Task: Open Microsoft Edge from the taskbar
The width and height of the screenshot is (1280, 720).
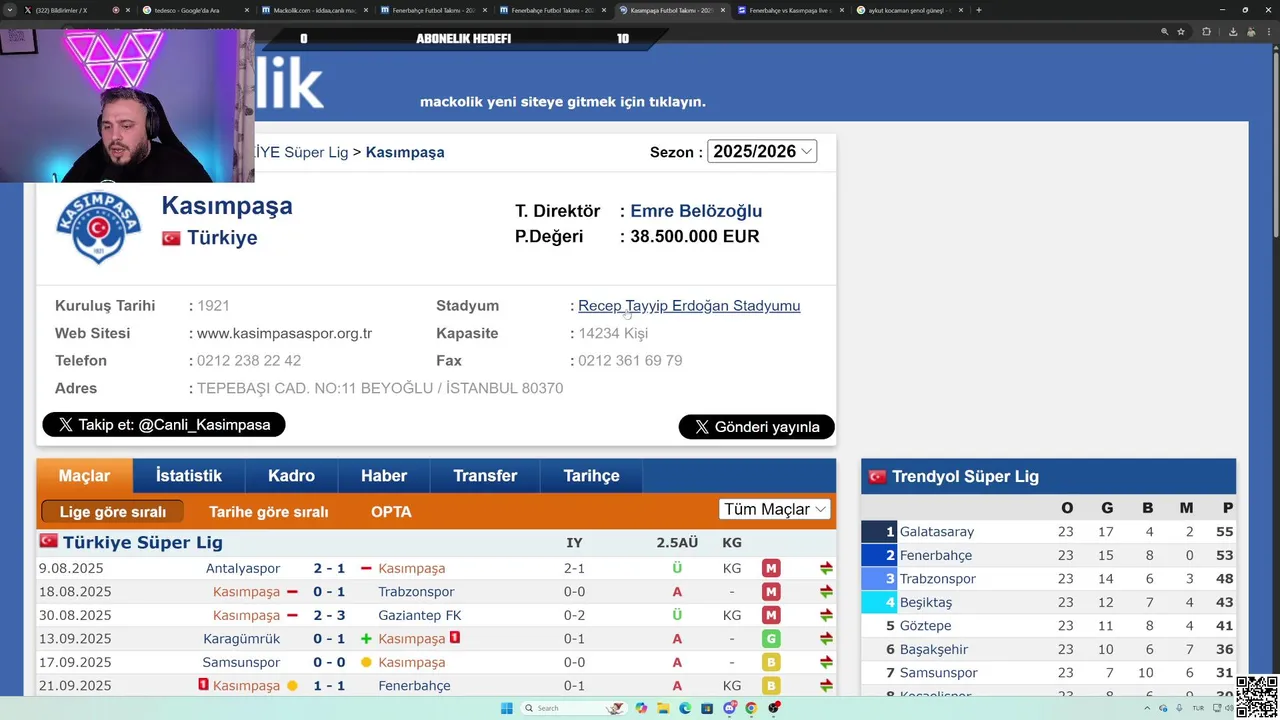Action: [685, 708]
